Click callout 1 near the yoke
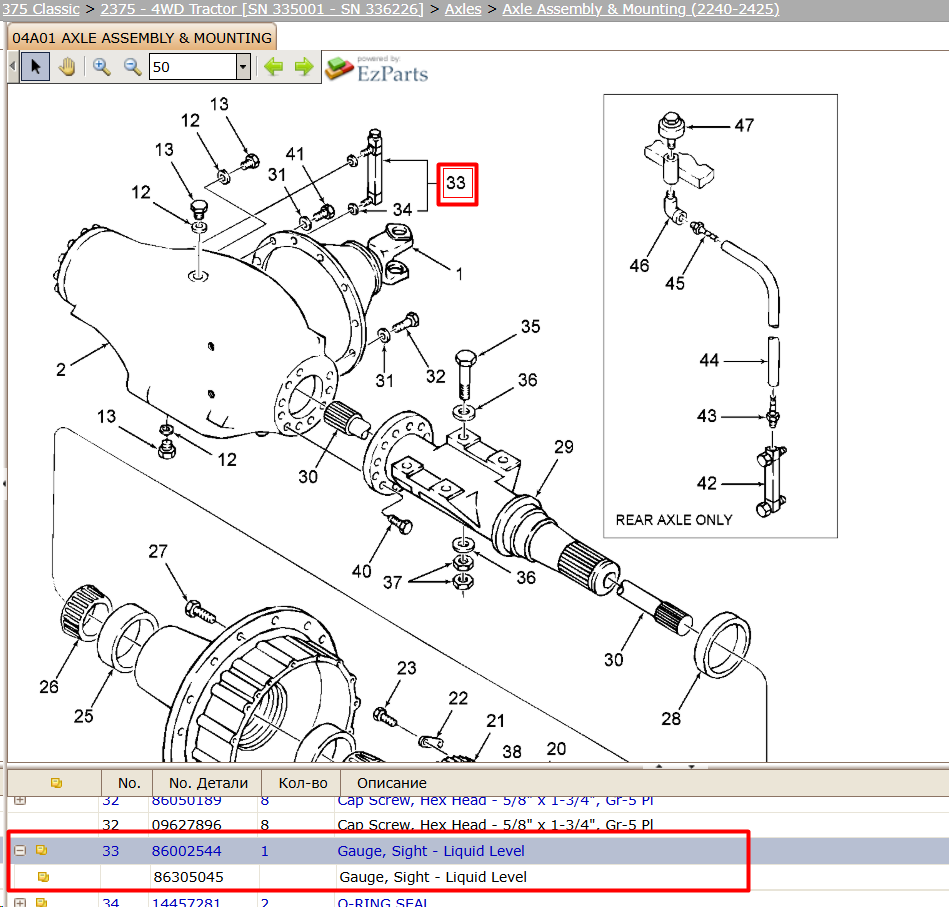The height and width of the screenshot is (907, 949). click(x=459, y=274)
